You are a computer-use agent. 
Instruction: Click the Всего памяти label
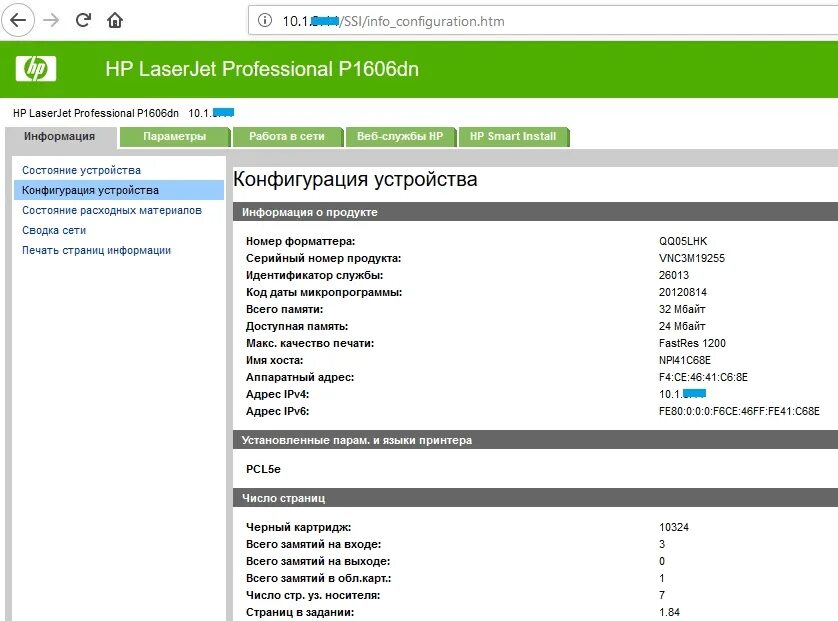point(284,309)
